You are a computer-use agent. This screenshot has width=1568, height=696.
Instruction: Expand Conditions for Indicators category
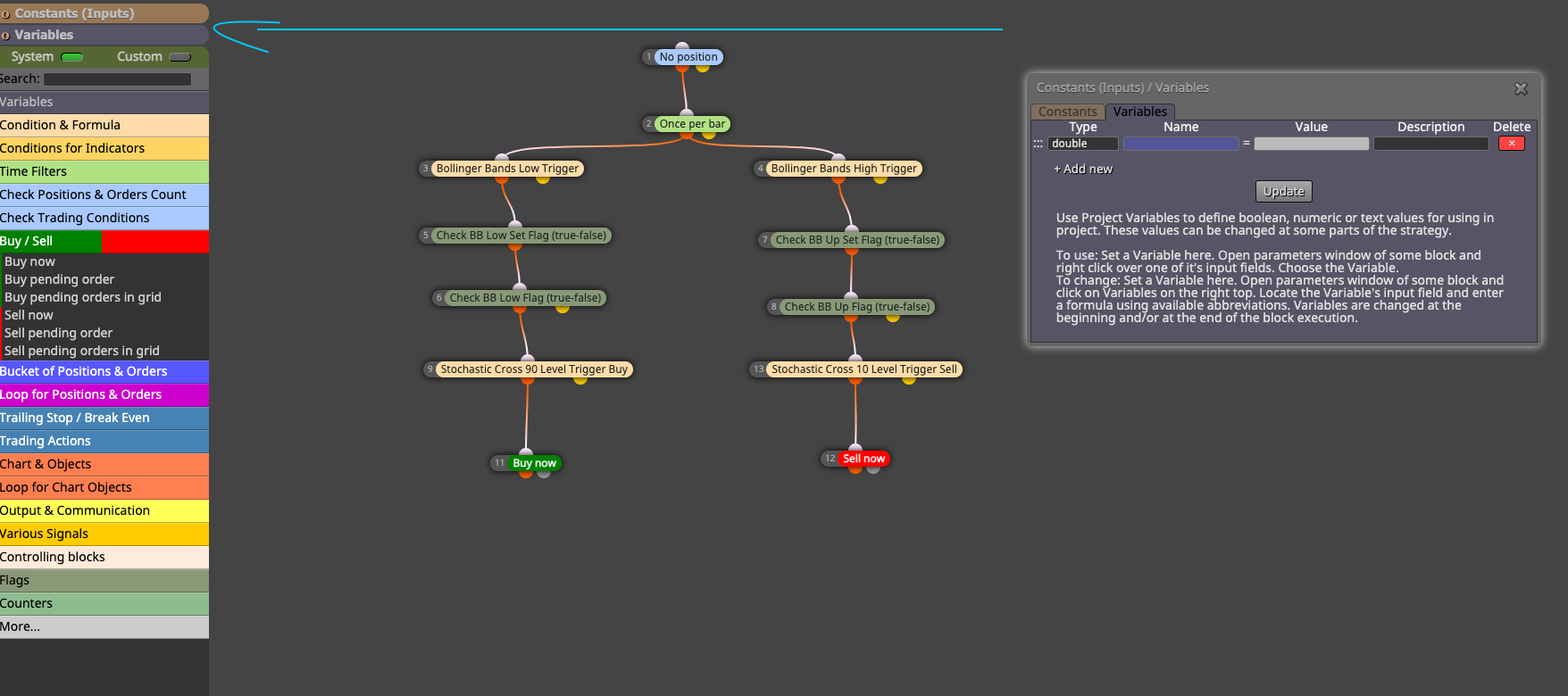point(104,148)
